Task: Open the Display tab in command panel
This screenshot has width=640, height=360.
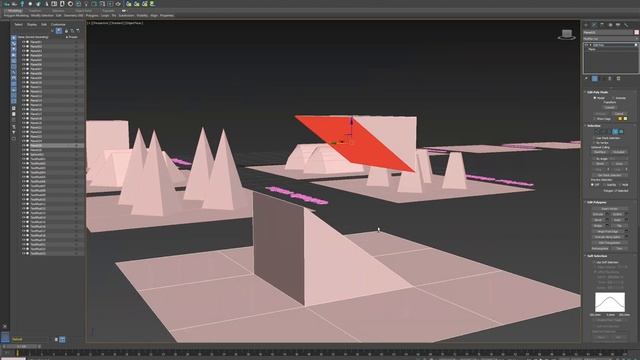Action: [x=618, y=25]
